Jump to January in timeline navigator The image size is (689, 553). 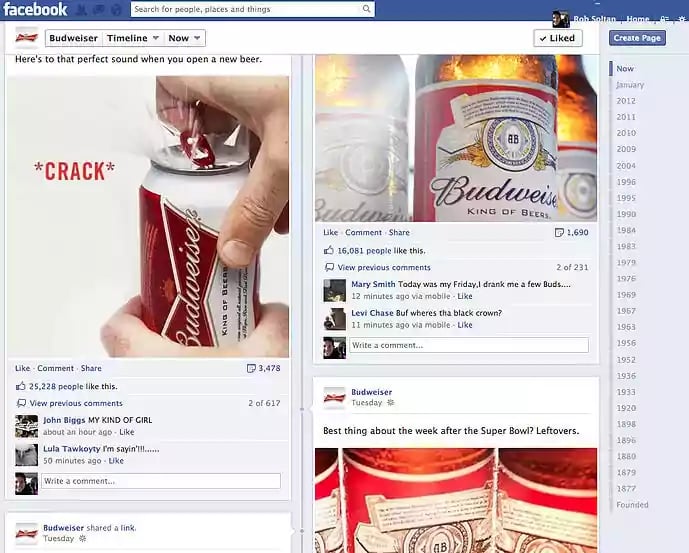[630, 85]
